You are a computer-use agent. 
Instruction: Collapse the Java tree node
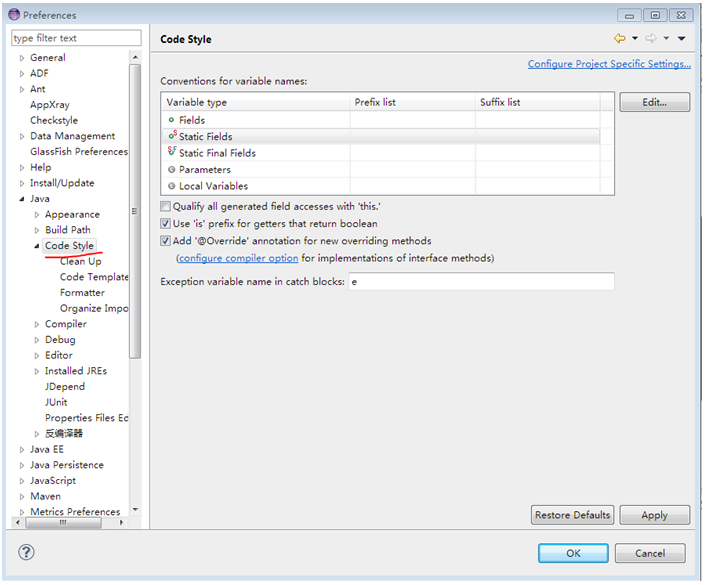[x=22, y=199]
